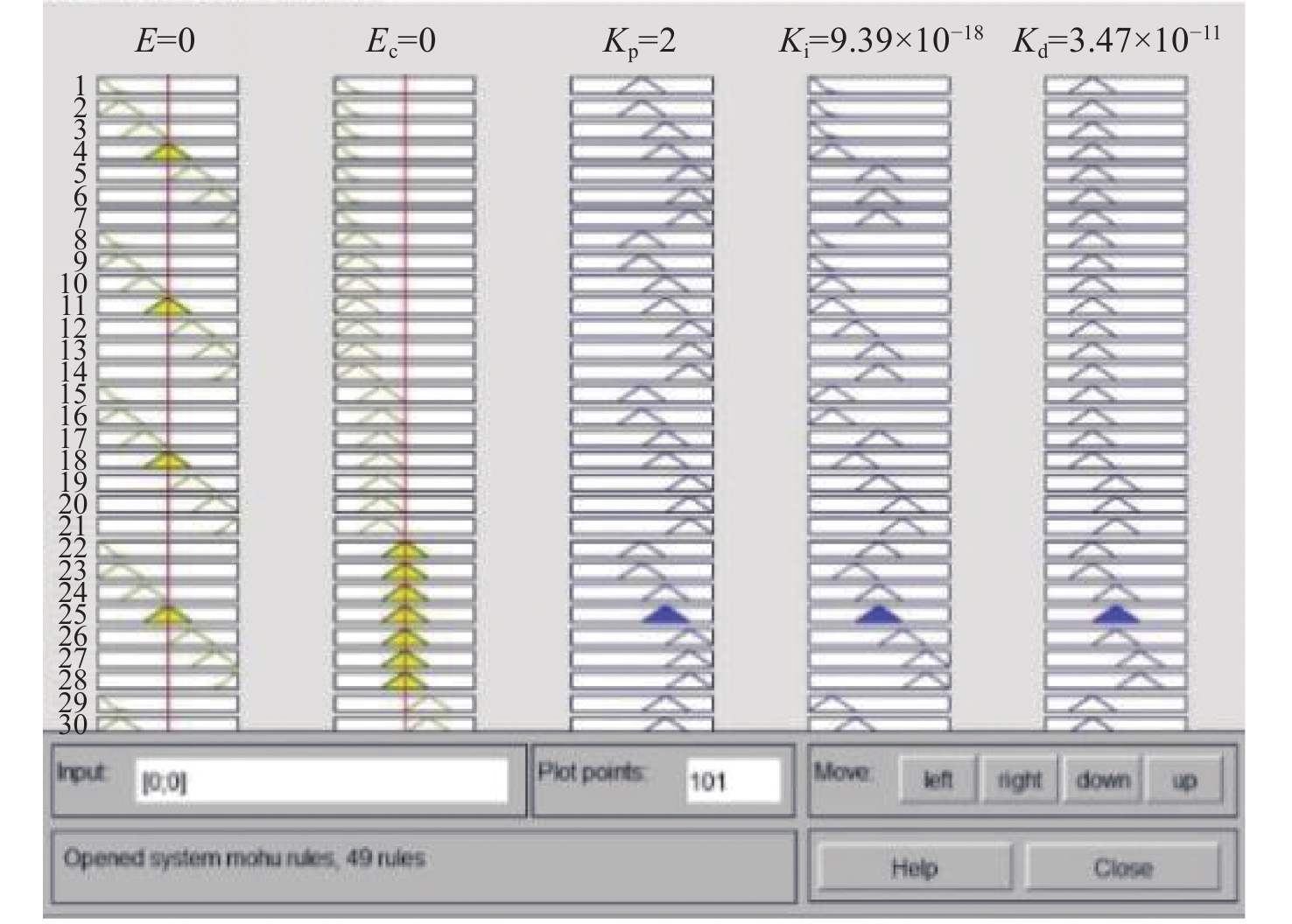1292x924 pixels.
Task: Select rule 25's blue Kd output plot
Action: pos(1116,614)
